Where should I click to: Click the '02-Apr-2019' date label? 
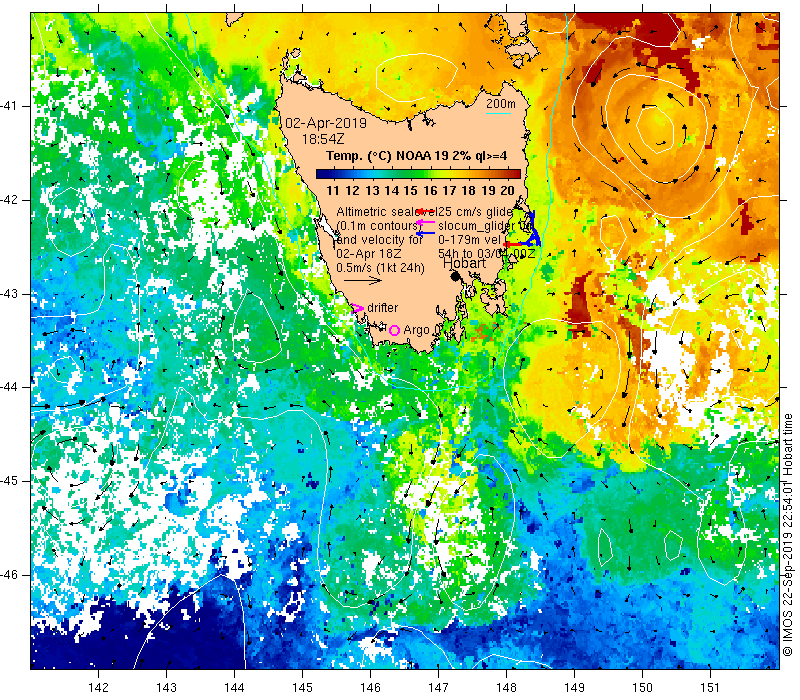pyautogui.click(x=326, y=123)
